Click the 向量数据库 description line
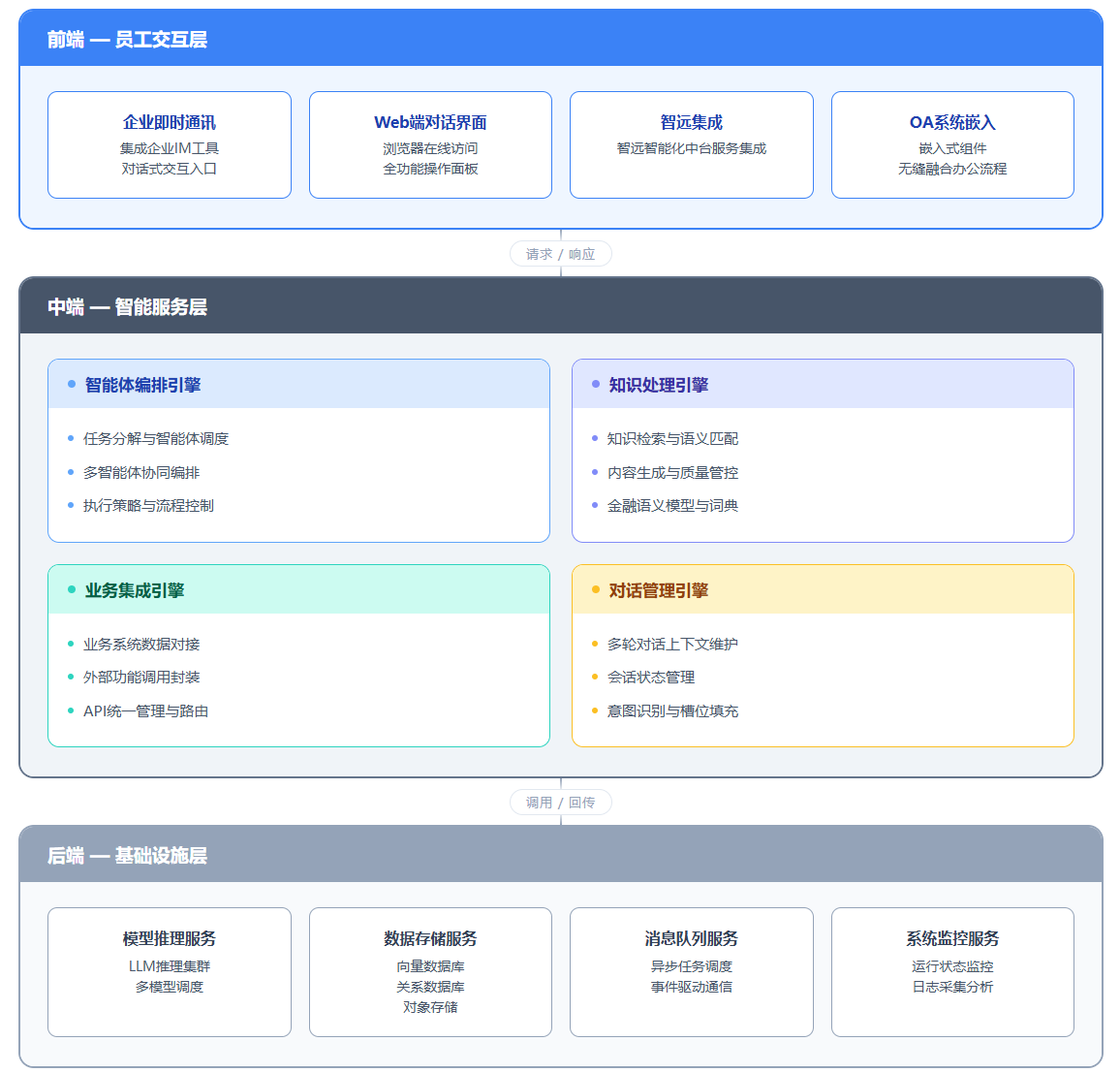The width and height of the screenshot is (1120, 1073). 431,966
